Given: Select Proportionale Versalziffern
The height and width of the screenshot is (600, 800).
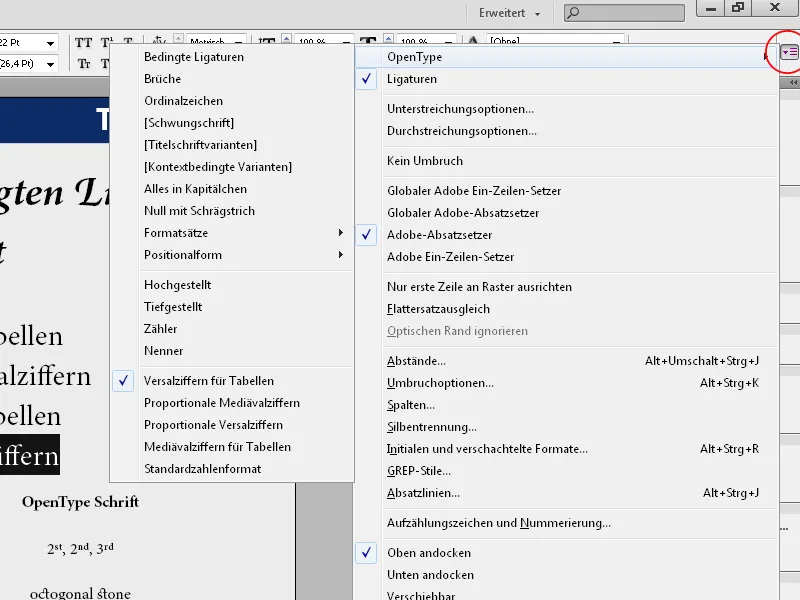Looking at the screenshot, I should tap(232, 425).
